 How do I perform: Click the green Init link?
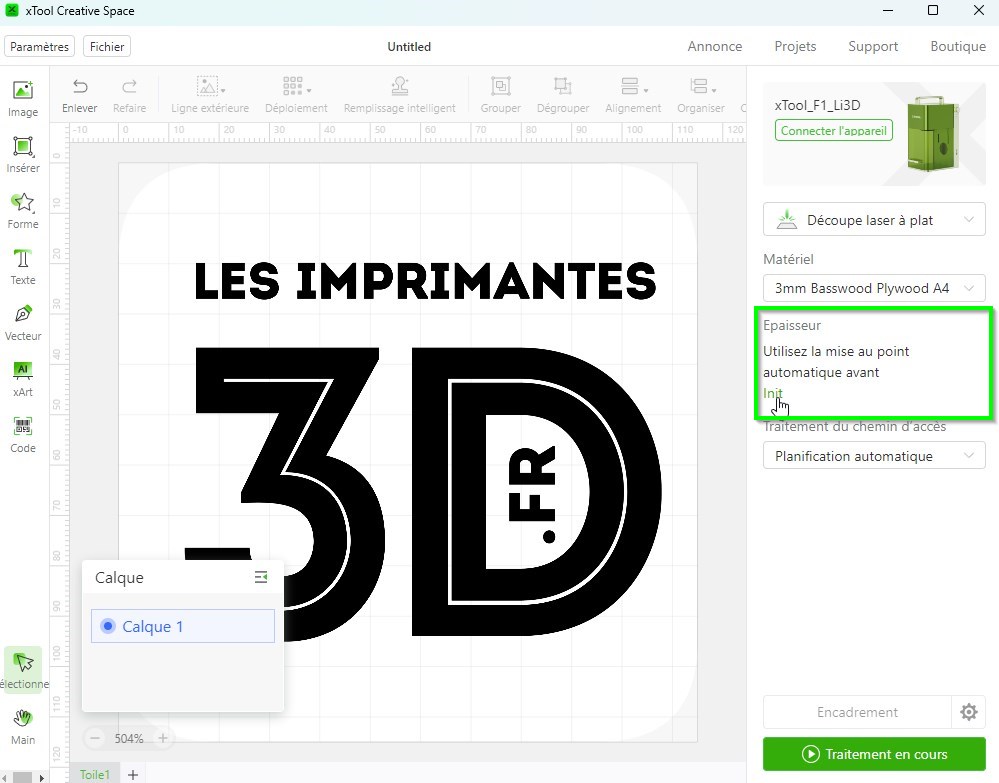click(x=772, y=393)
